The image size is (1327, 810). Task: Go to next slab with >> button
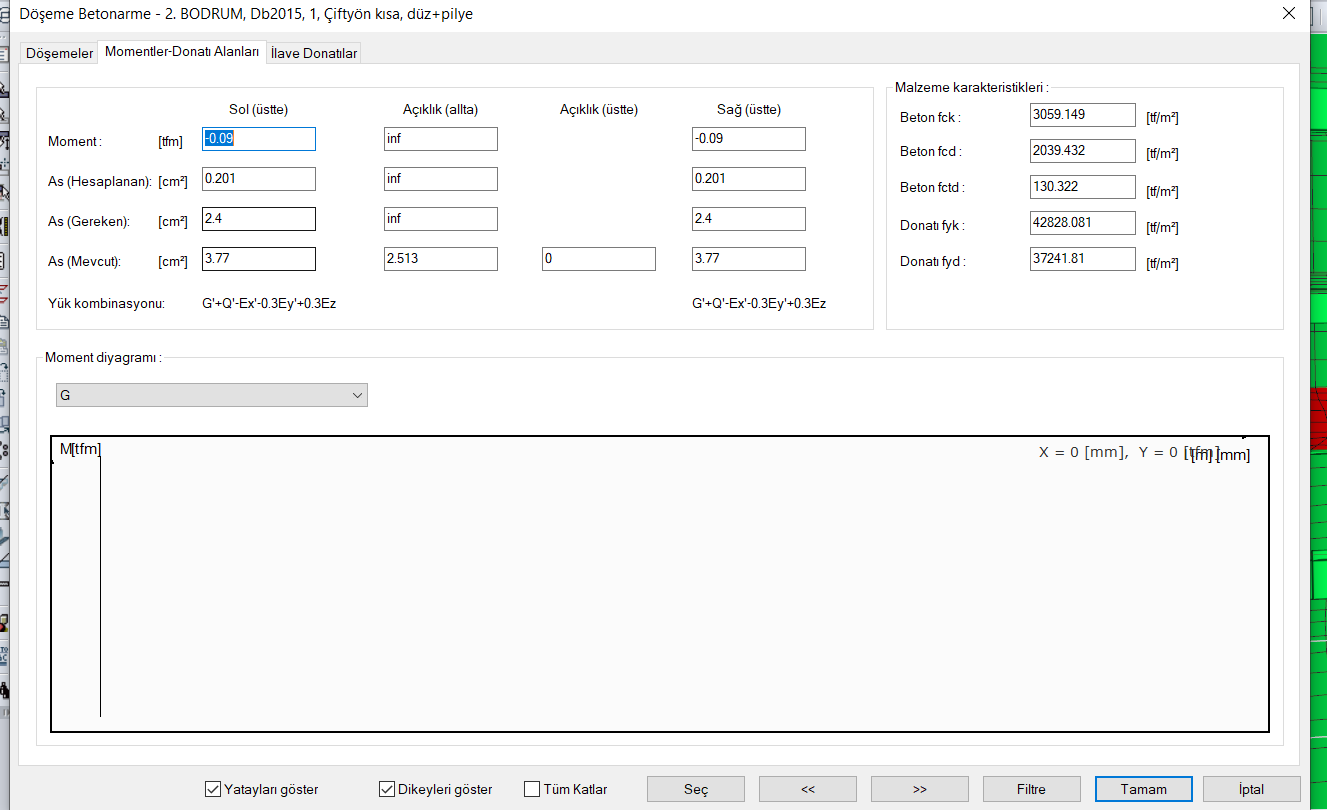[920, 789]
